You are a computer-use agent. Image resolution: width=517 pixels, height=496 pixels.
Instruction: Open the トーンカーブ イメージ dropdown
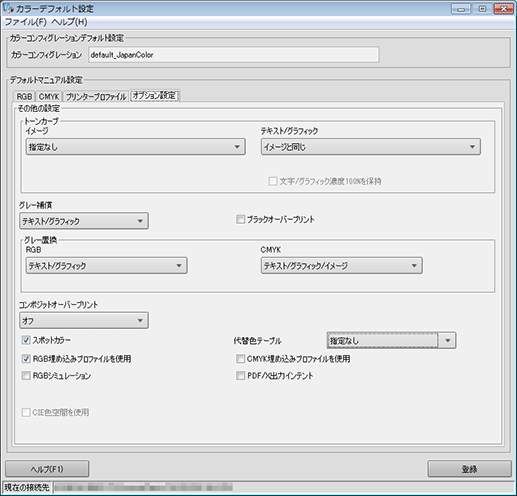[136, 147]
